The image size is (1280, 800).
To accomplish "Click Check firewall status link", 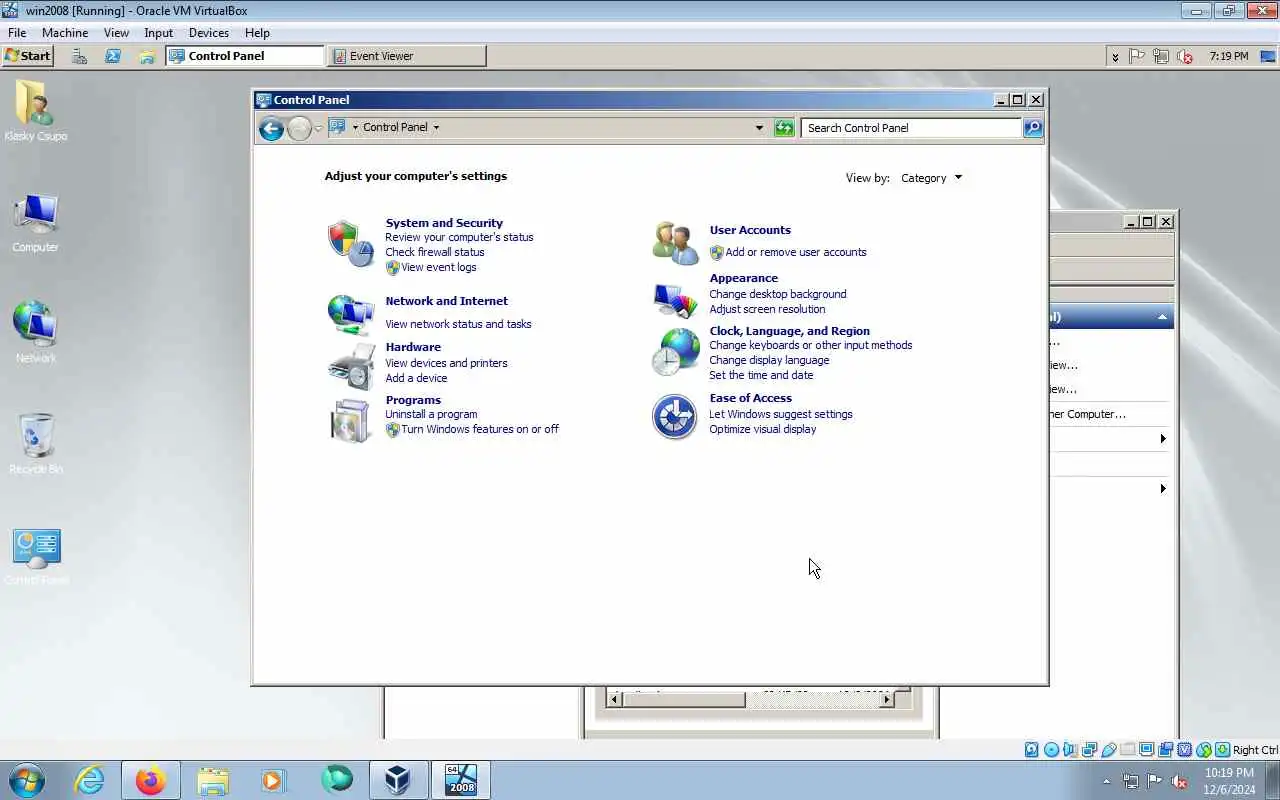I will pyautogui.click(x=435, y=252).
